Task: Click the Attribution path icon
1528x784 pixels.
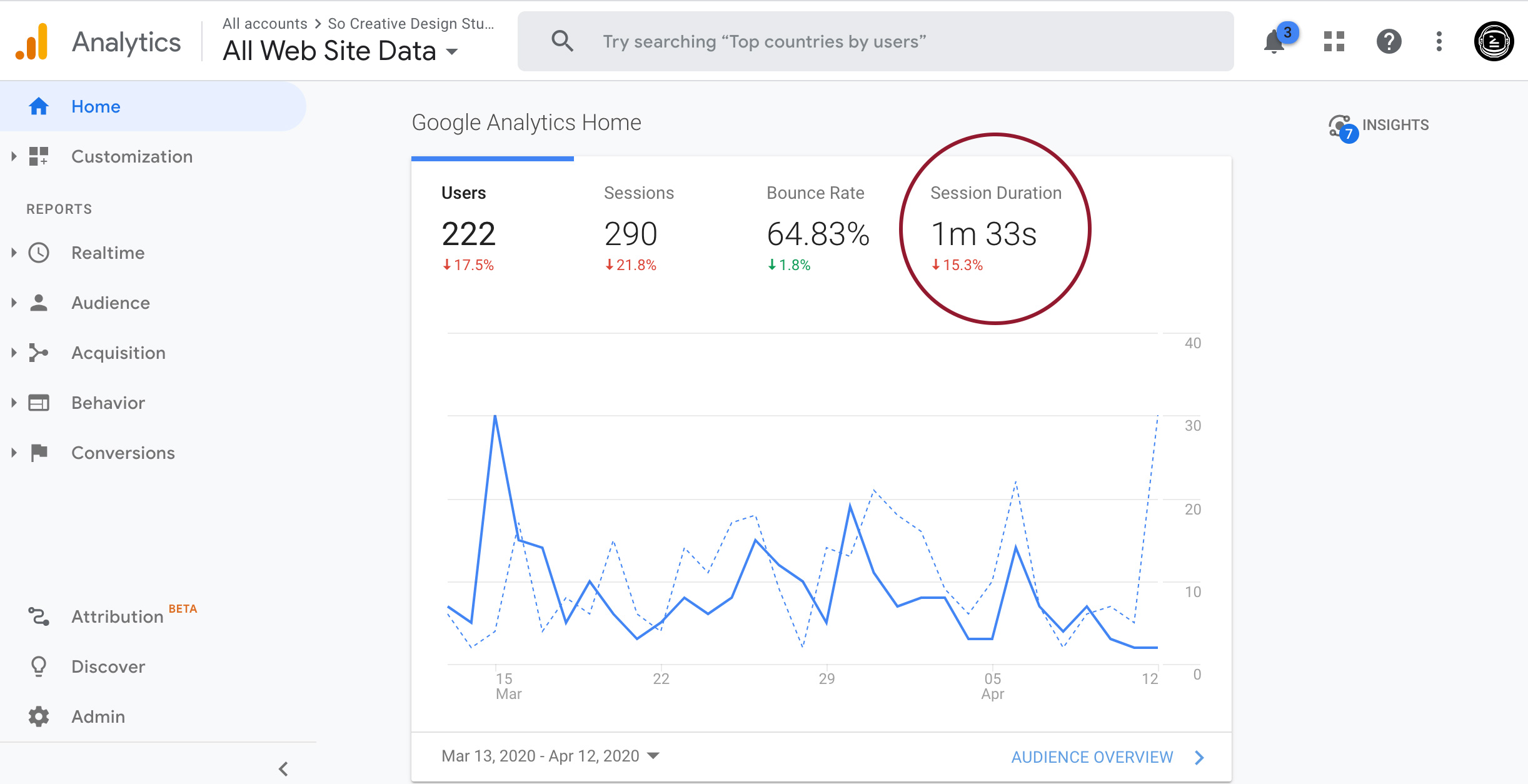Action: [x=39, y=616]
